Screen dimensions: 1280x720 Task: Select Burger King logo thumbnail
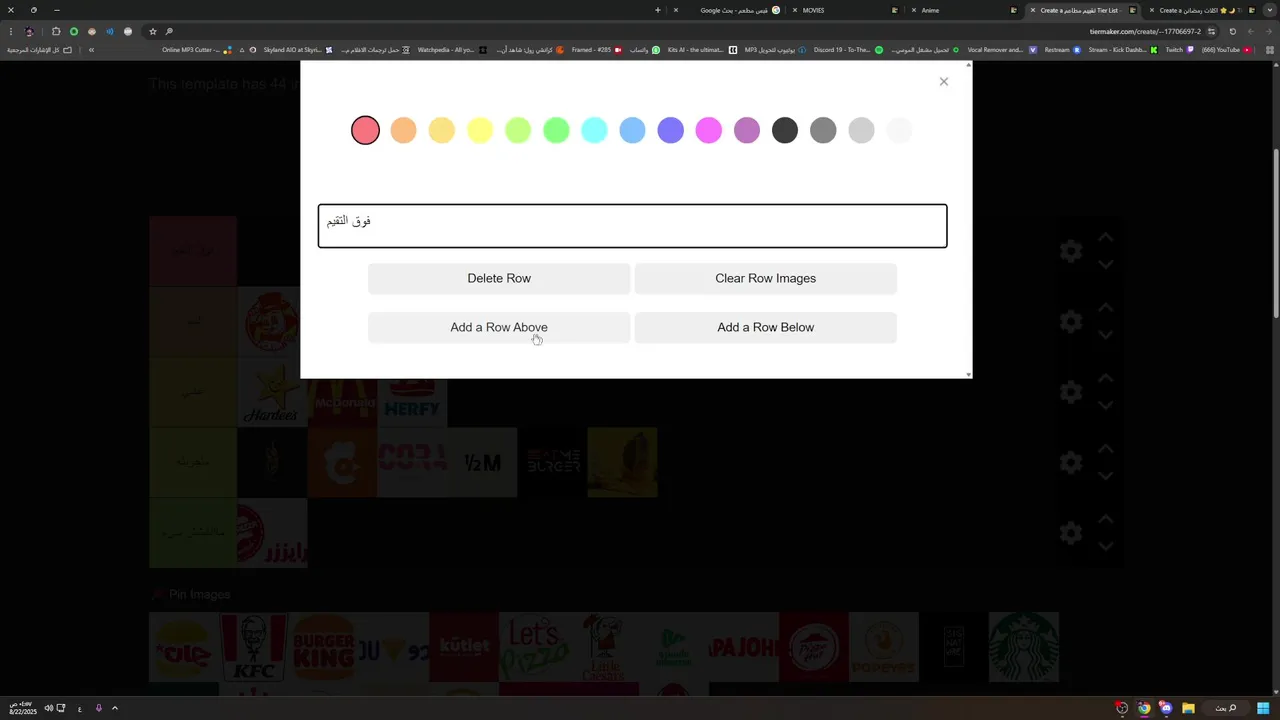tap(324, 647)
